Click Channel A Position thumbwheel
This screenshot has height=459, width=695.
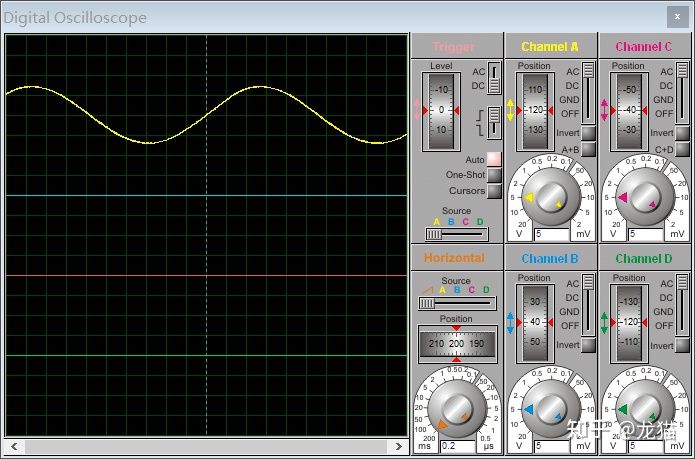535,111
